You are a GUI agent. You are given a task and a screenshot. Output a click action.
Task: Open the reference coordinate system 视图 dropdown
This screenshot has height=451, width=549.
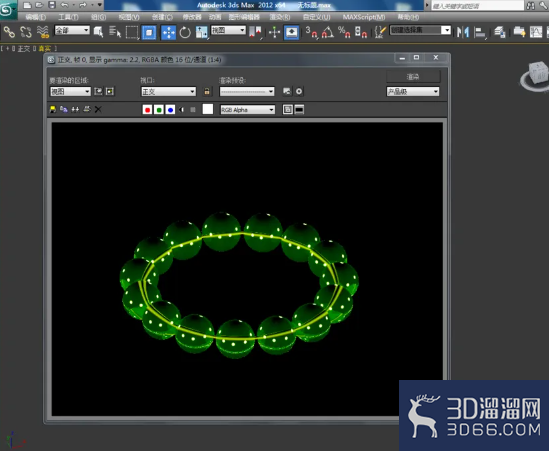[228, 30]
